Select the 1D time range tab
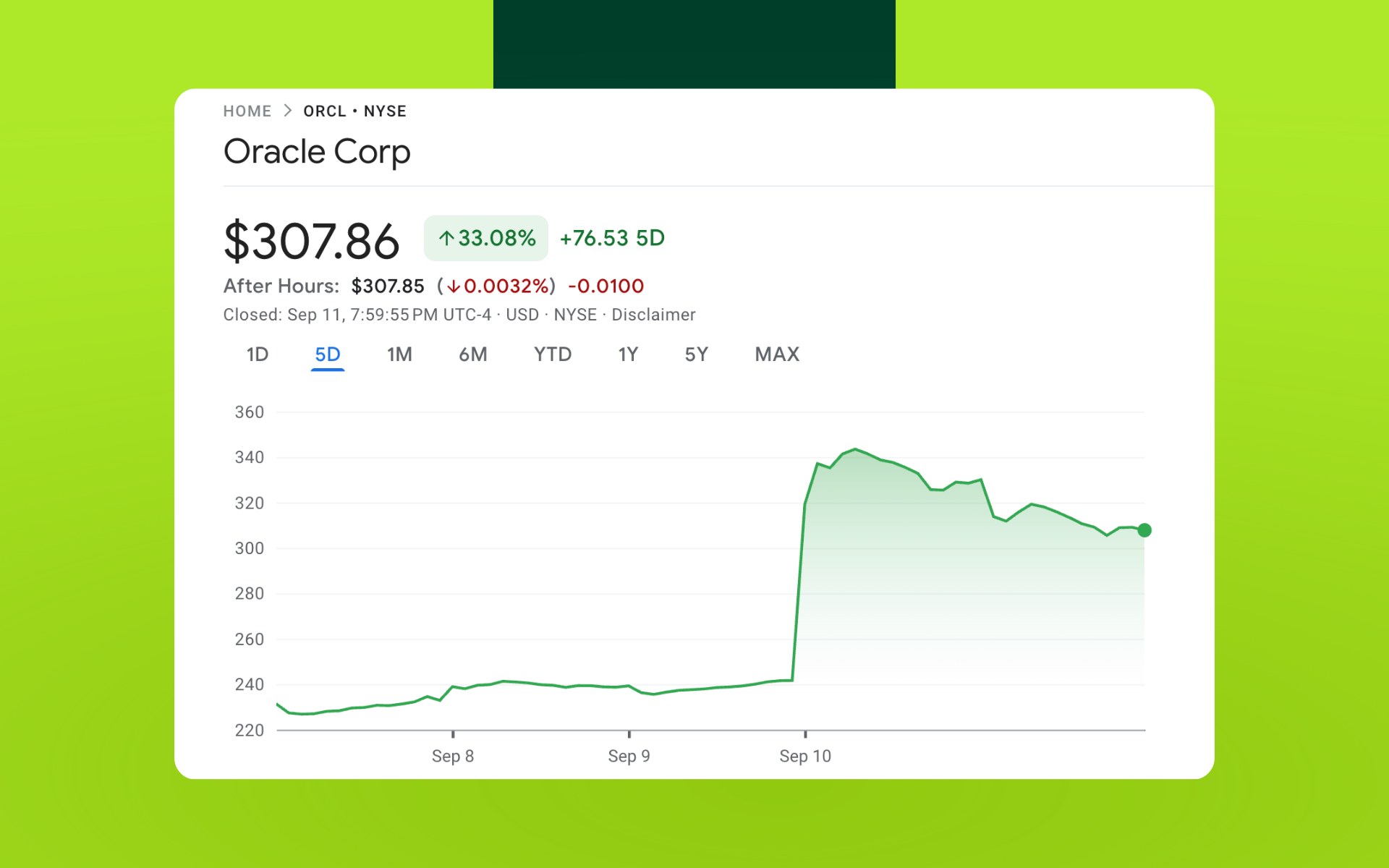 pos(258,354)
